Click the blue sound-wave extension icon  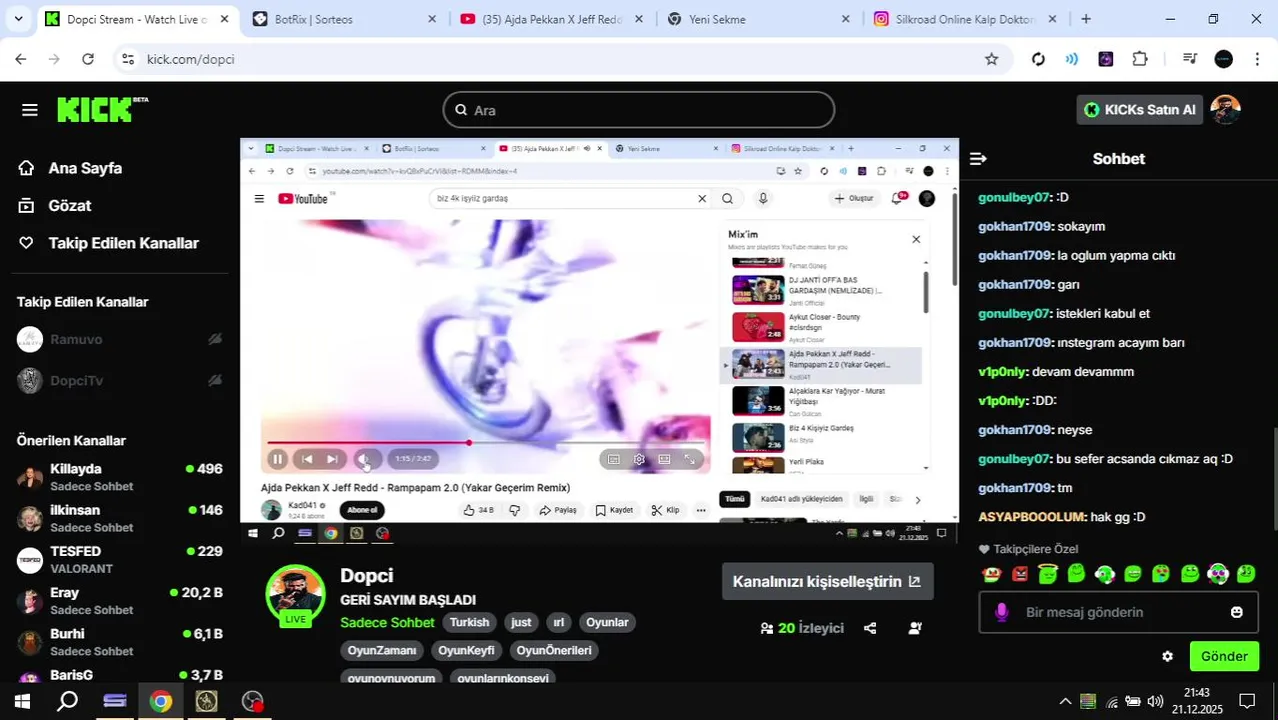[1072, 59]
